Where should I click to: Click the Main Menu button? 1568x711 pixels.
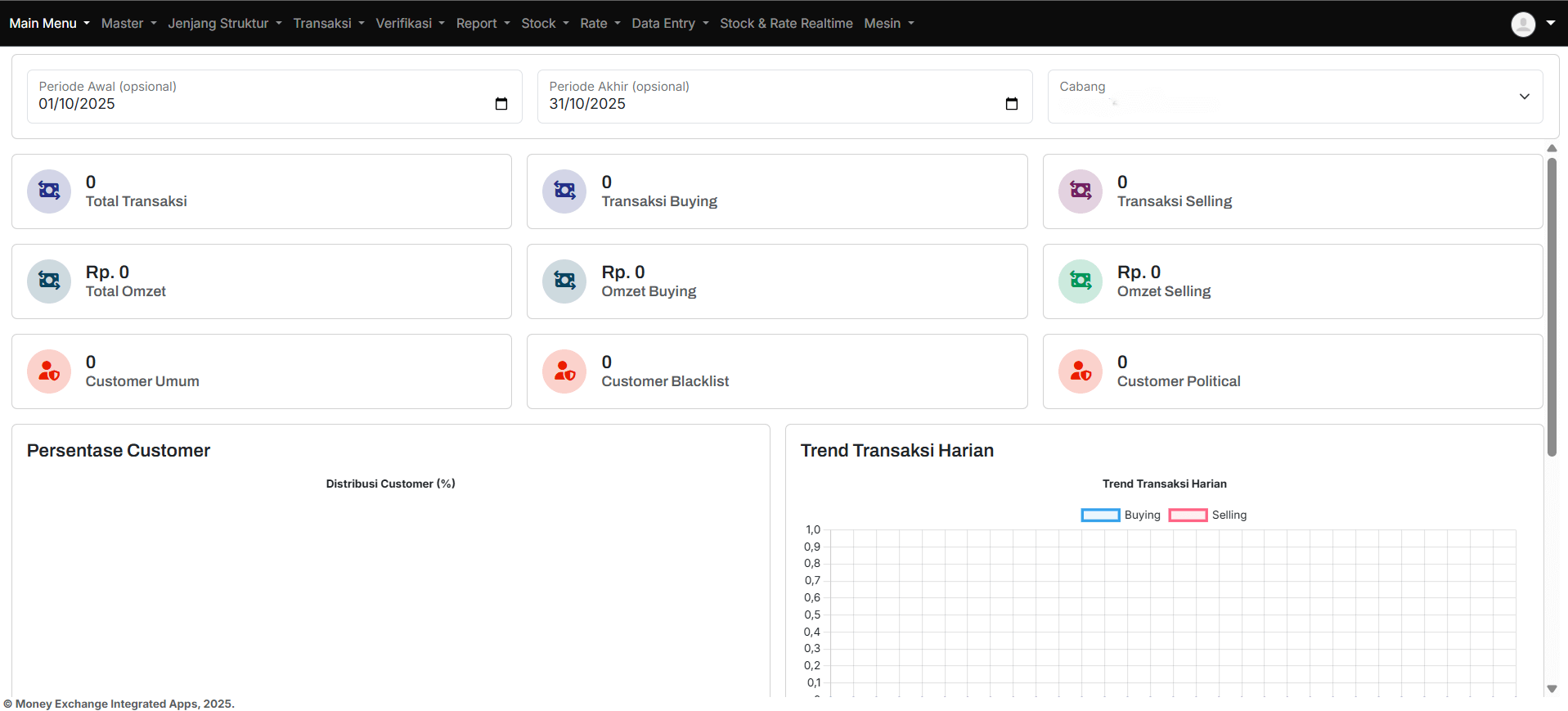[49, 24]
